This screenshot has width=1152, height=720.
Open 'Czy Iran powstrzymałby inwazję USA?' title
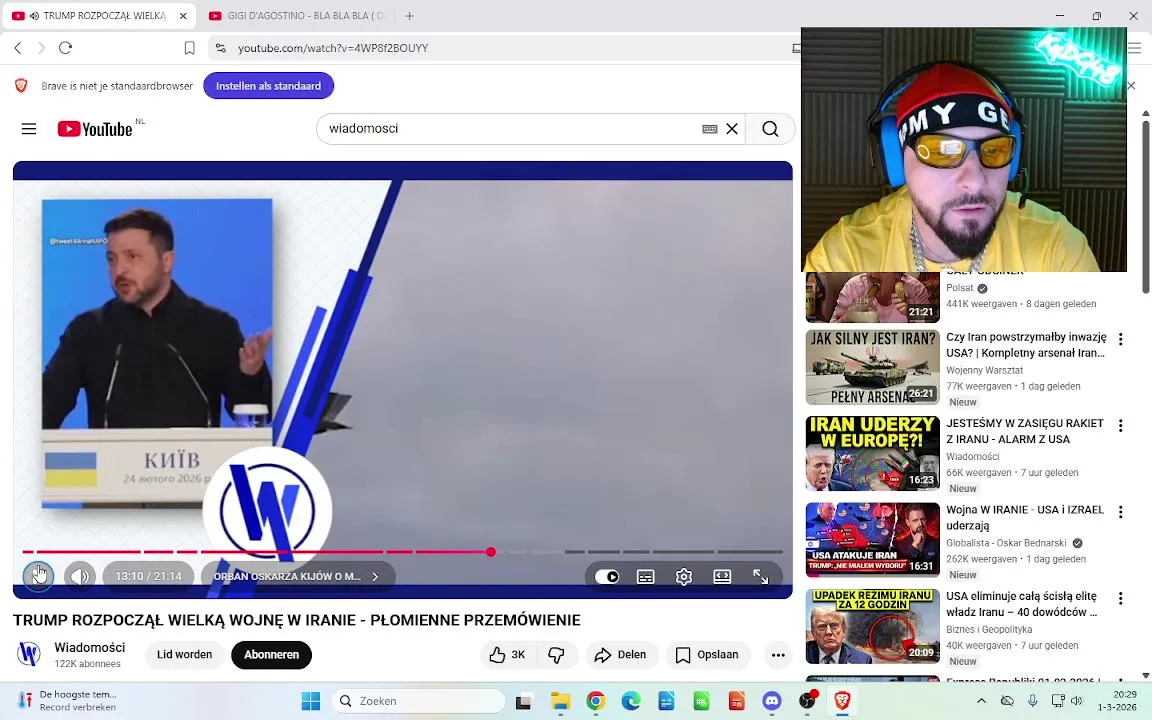[1026, 345]
